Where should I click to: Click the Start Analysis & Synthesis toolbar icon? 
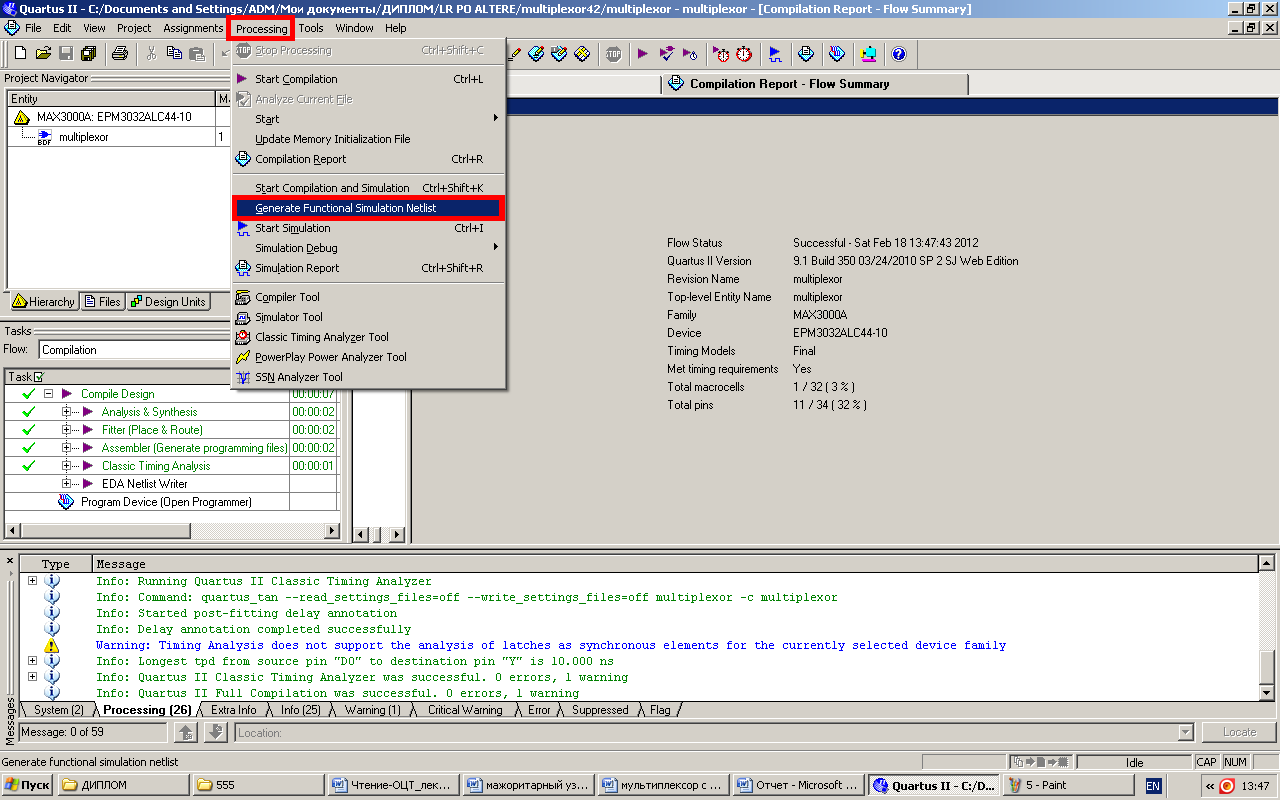click(667, 53)
